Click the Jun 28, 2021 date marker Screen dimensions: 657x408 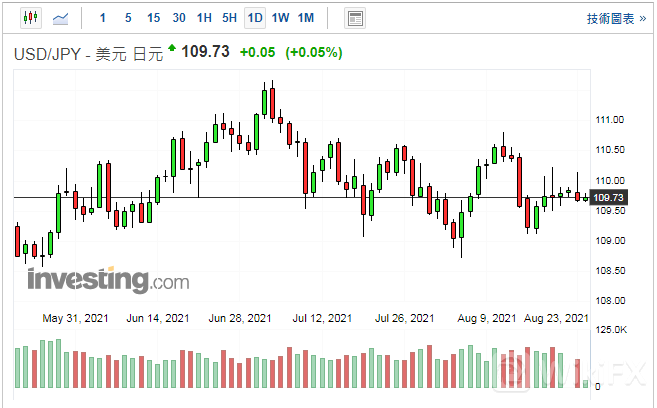(240, 318)
